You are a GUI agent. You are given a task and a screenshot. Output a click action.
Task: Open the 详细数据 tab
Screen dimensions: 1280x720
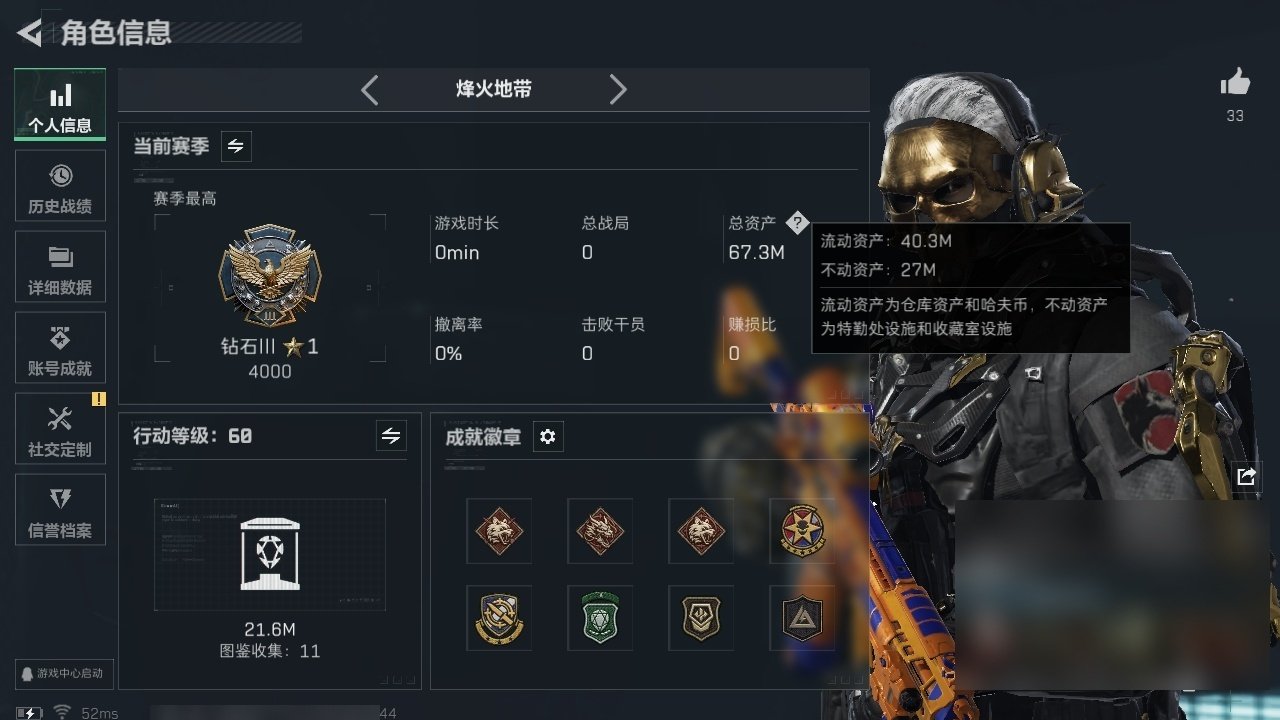coord(60,267)
